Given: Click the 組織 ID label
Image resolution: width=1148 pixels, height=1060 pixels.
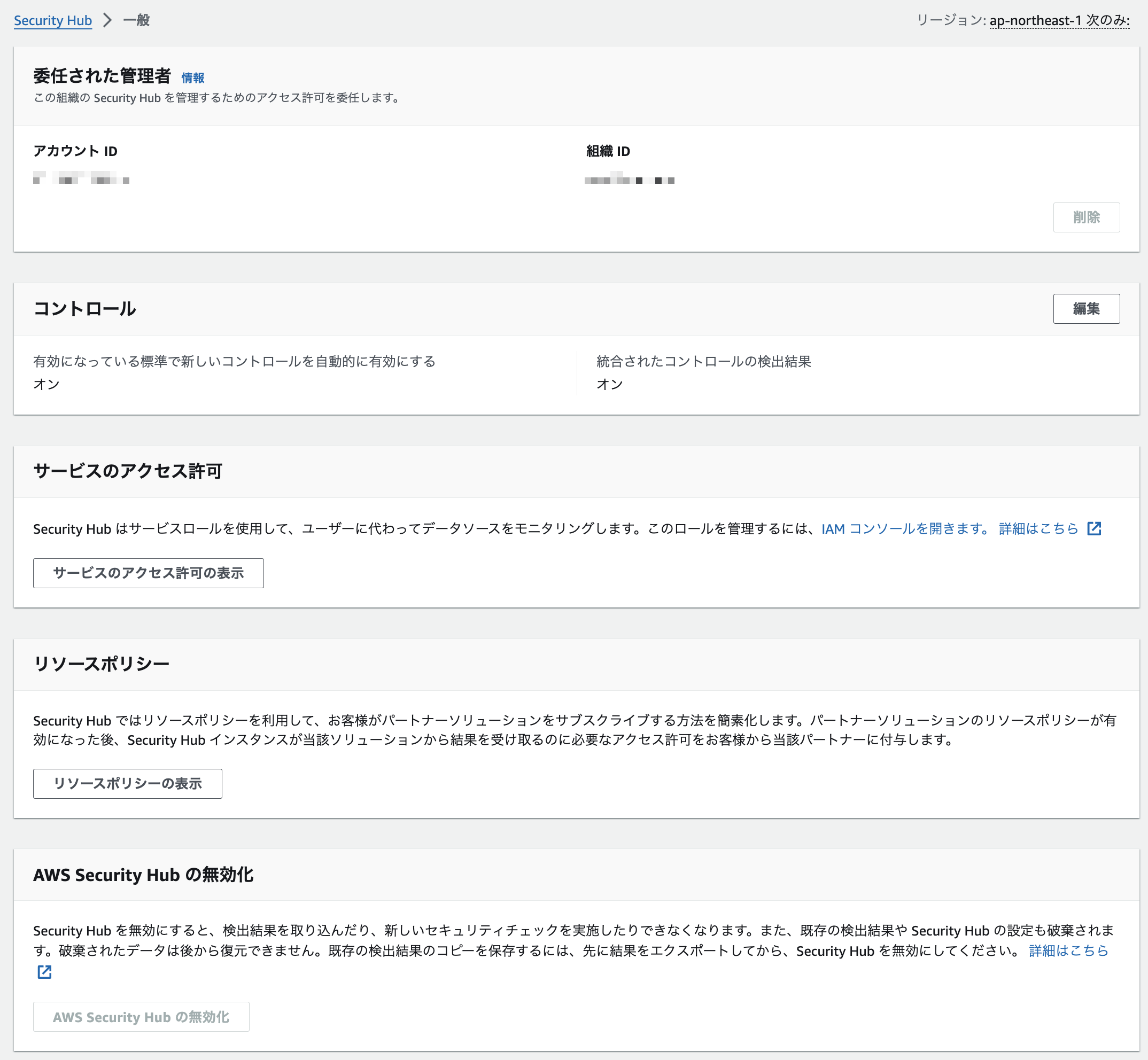Looking at the screenshot, I should [x=608, y=151].
